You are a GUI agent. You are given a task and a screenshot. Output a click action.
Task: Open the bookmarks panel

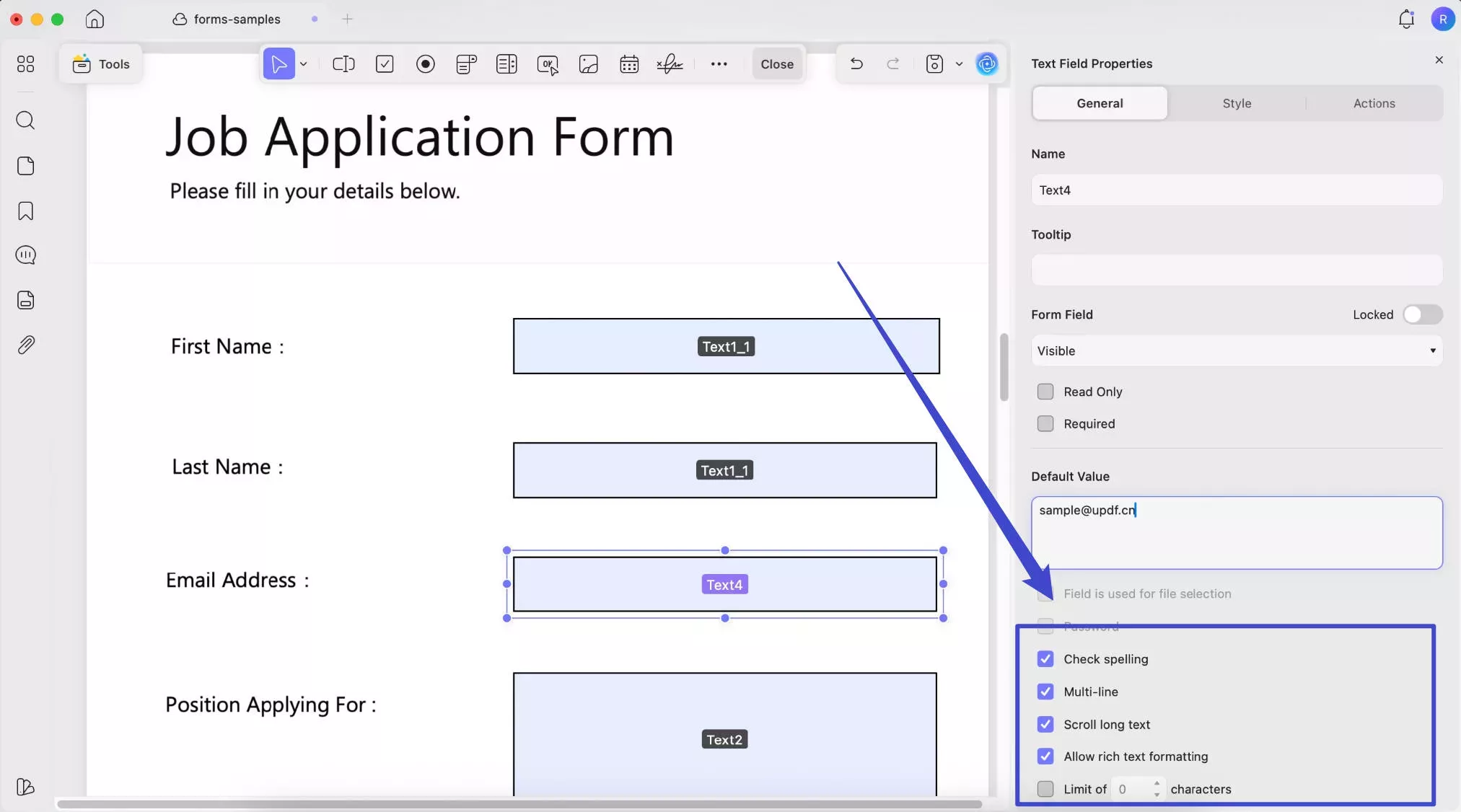coord(25,211)
